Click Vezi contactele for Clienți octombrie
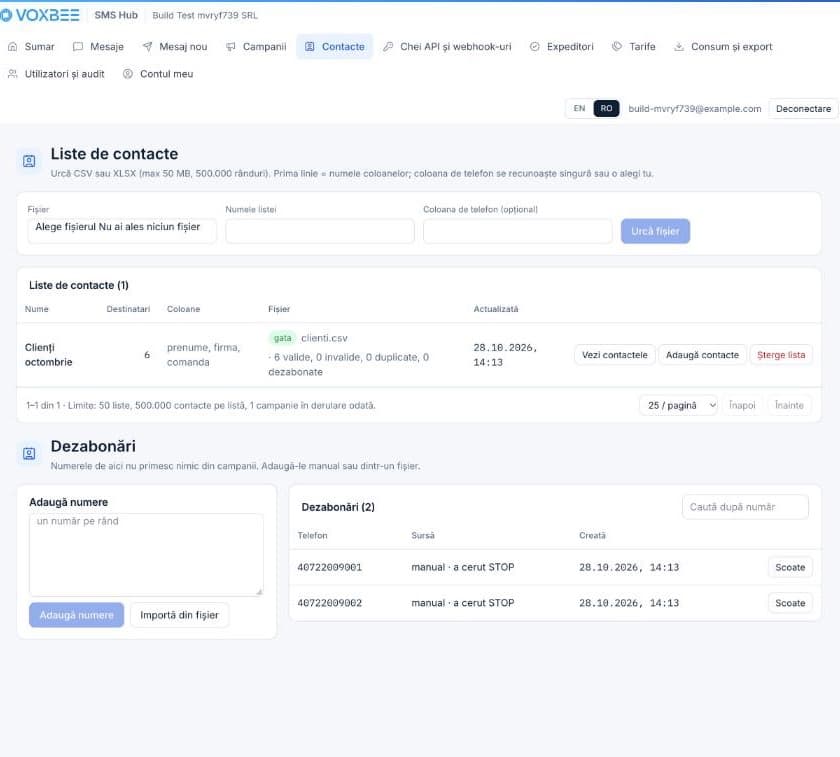Image resolution: width=840 pixels, height=757 pixels. click(614, 355)
